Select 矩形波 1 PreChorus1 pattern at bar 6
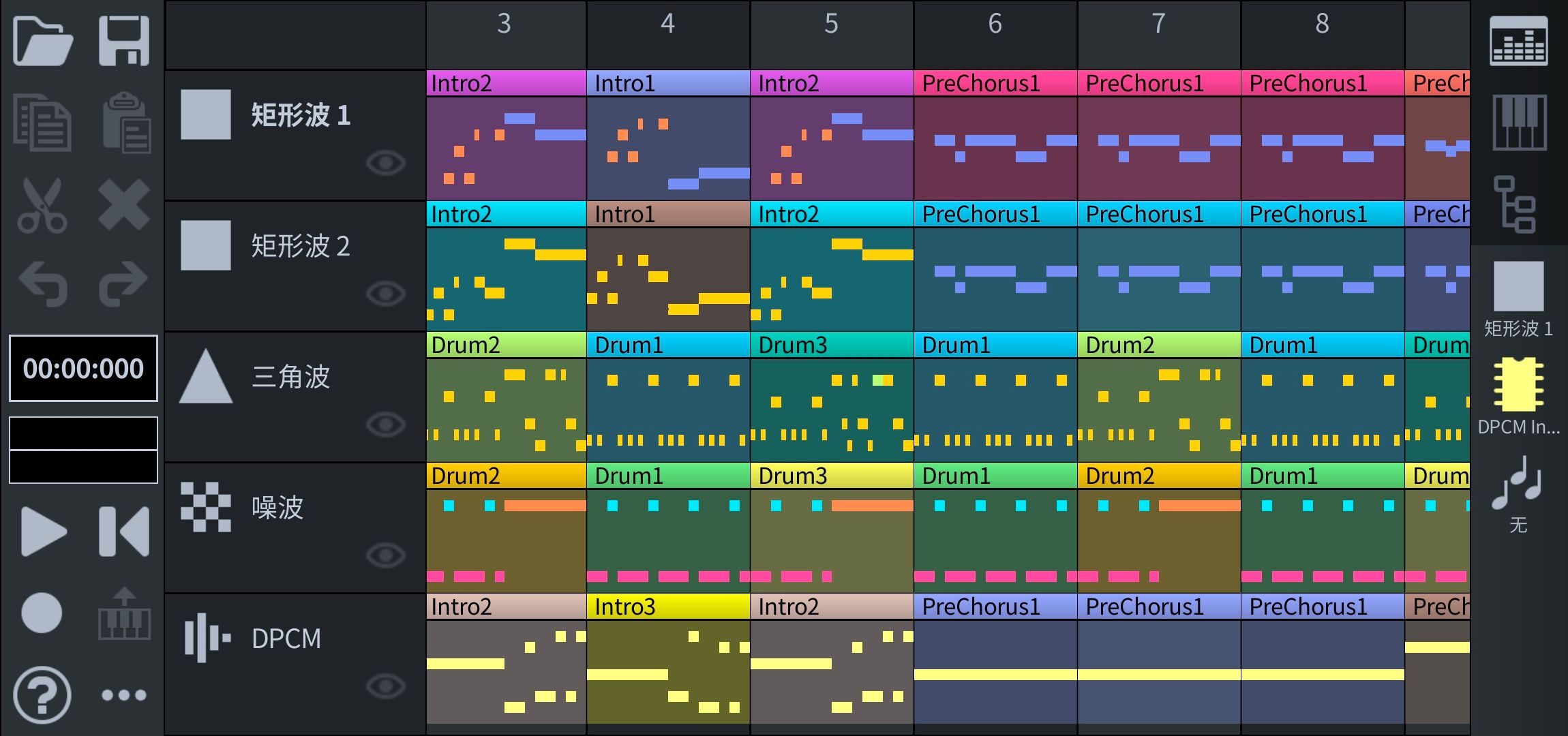This screenshot has height=736, width=1568. pos(995,135)
